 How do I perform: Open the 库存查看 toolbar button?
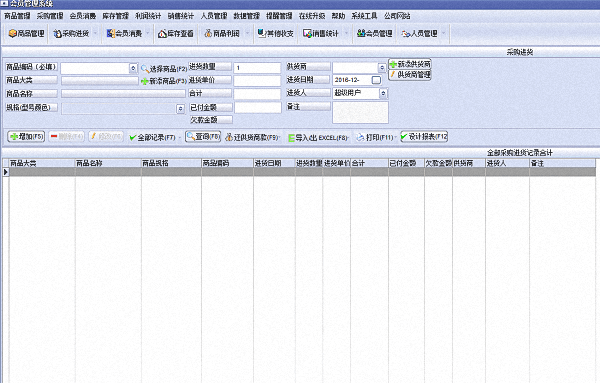(x=176, y=34)
